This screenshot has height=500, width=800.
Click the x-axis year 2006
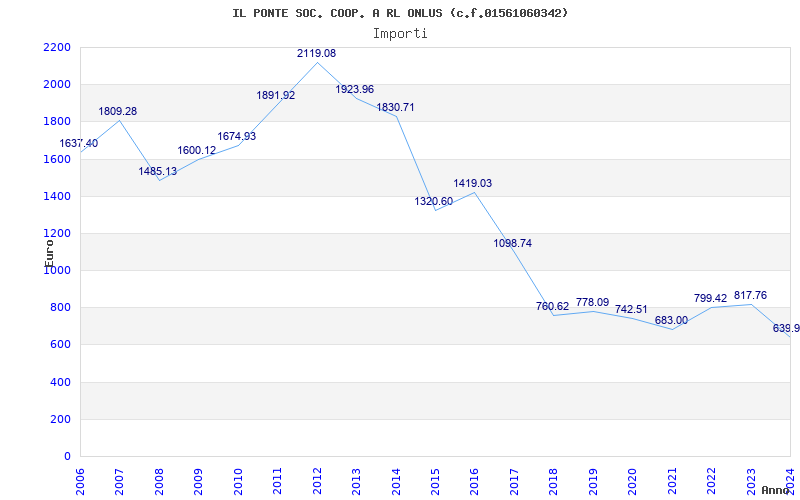[x=80, y=481]
